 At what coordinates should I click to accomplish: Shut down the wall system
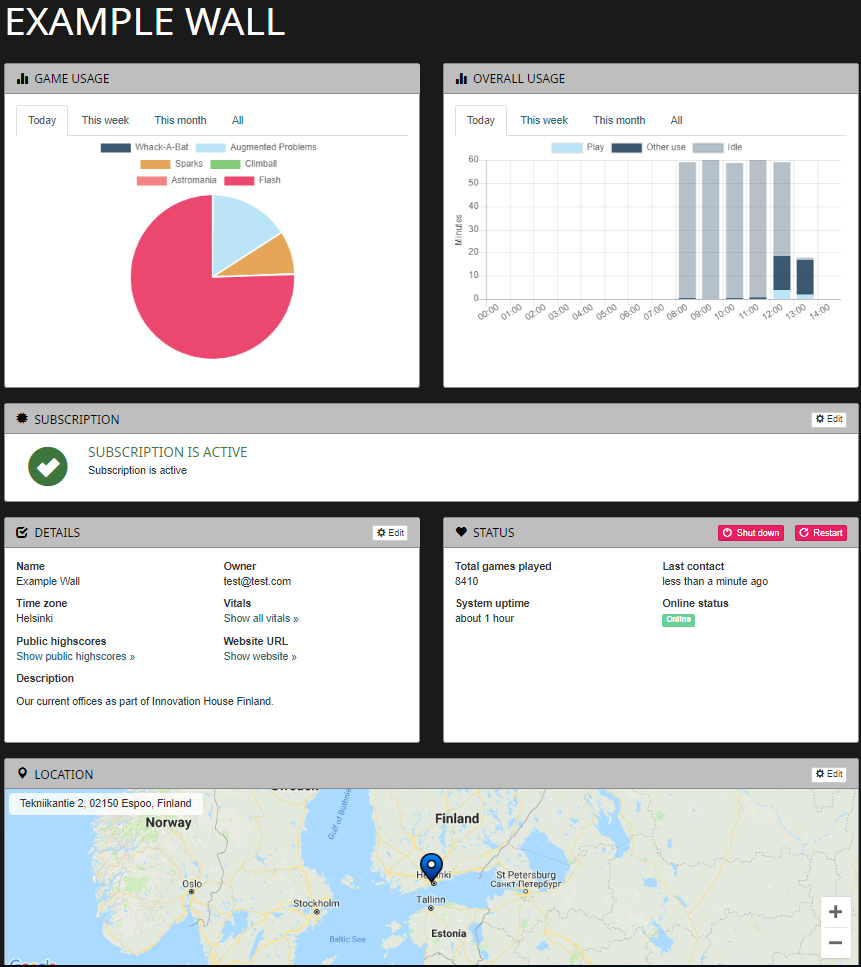coord(751,532)
